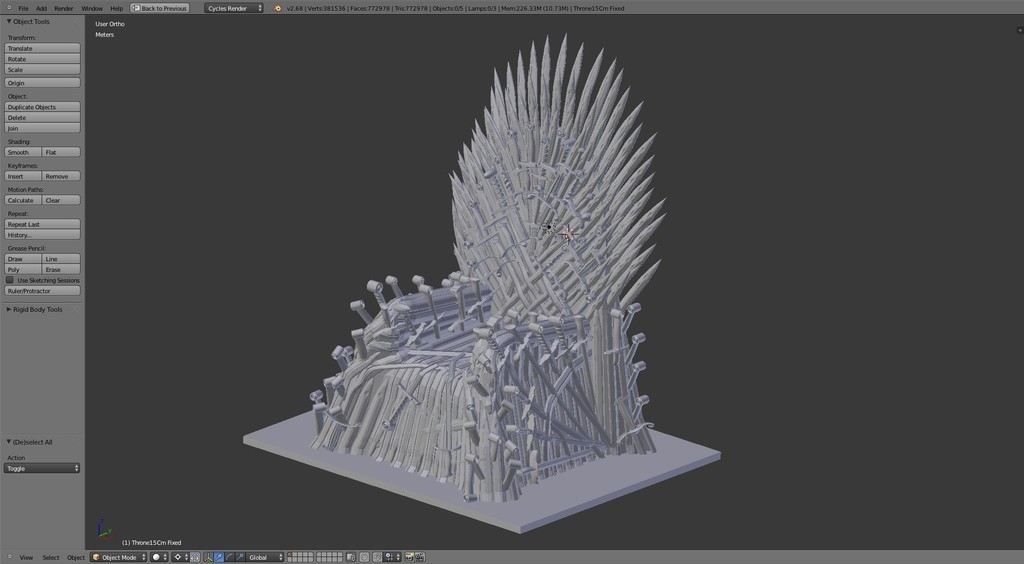Image resolution: width=1024 pixels, height=564 pixels.
Task: Expand the Rigid Body Tools panel
Action: [9, 309]
